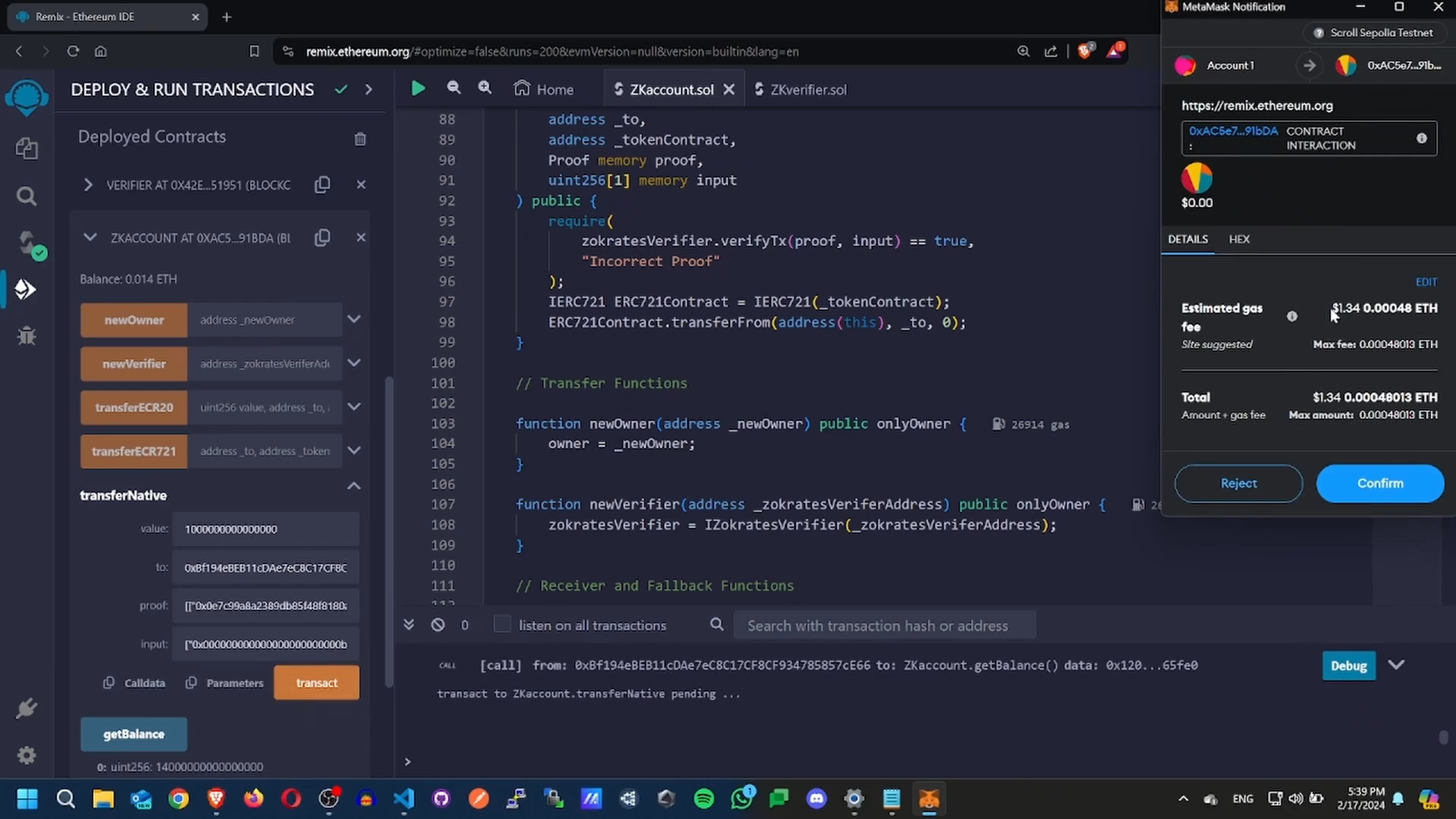Open the Search in files sidebar icon
Screen dimensions: 1456x819
[27, 196]
